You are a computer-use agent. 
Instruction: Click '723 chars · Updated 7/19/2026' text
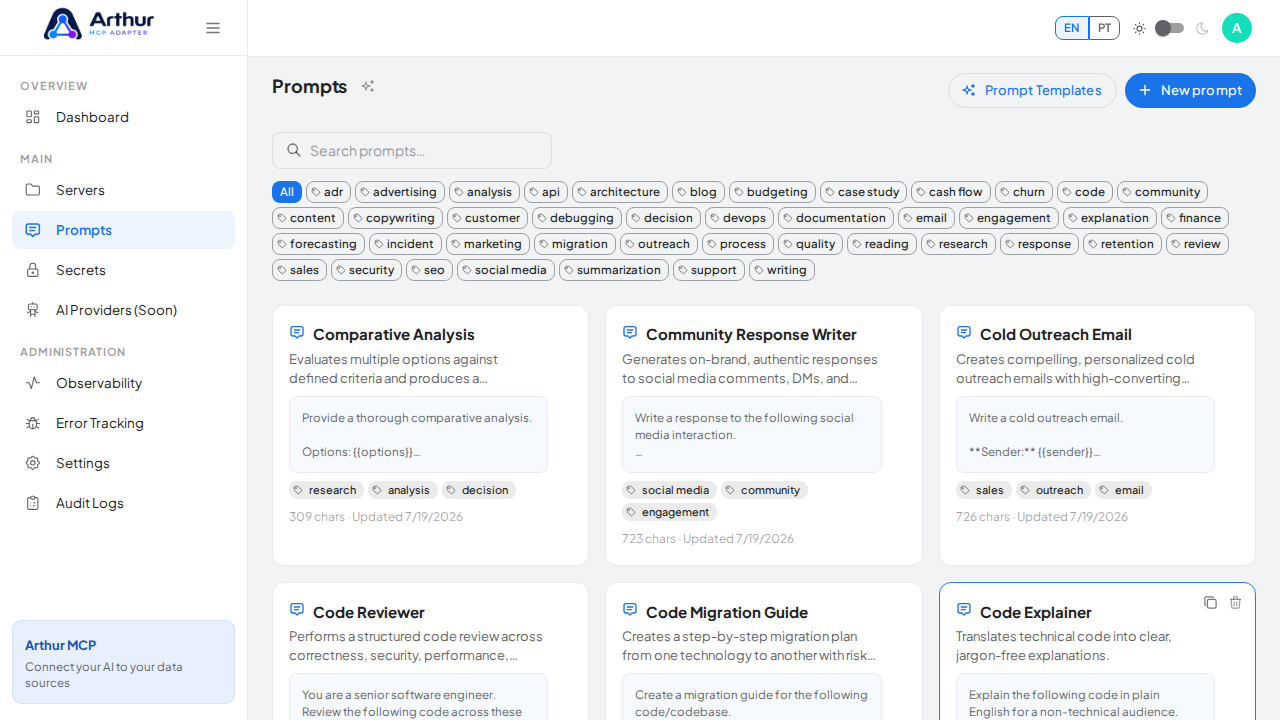pos(708,538)
